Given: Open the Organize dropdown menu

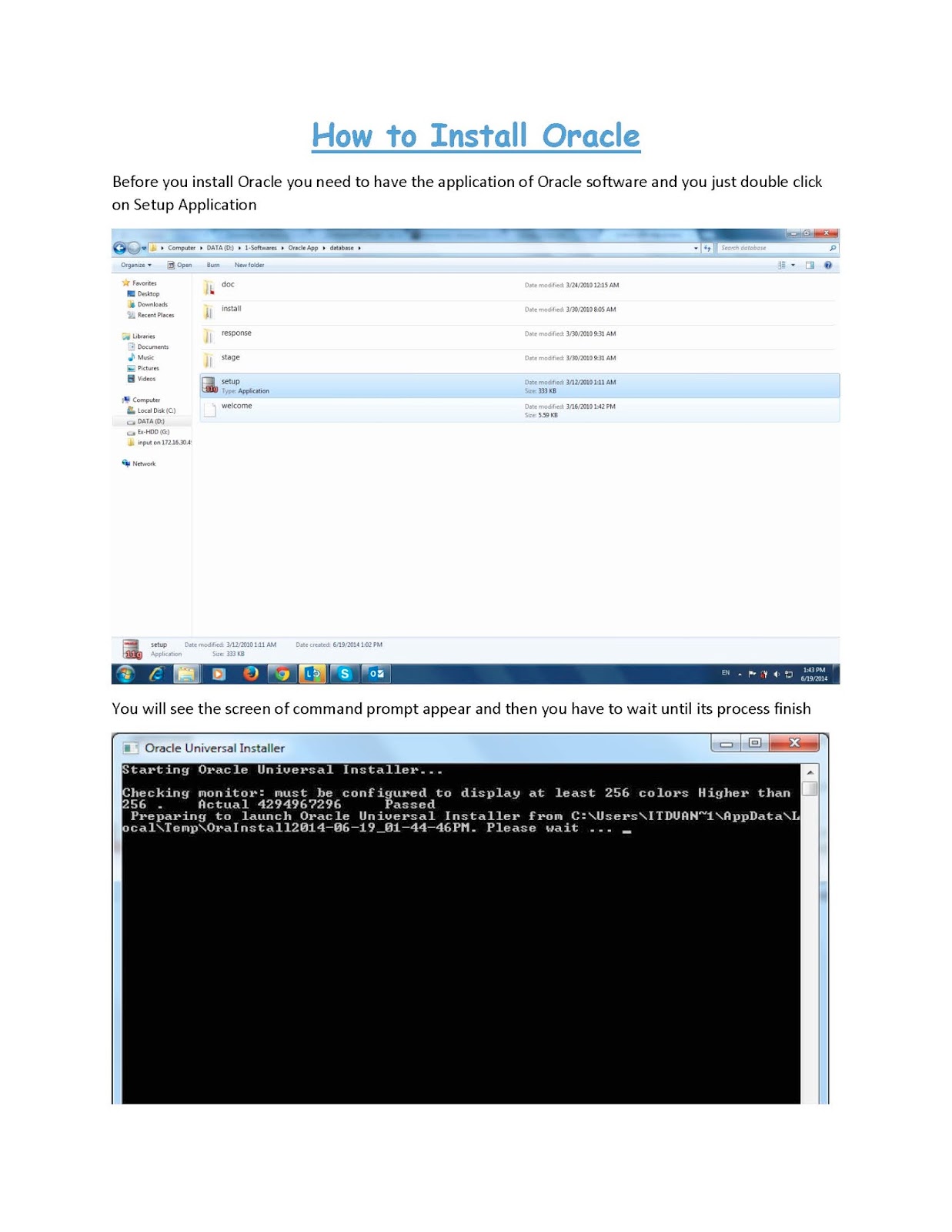Looking at the screenshot, I should pyautogui.click(x=135, y=265).
